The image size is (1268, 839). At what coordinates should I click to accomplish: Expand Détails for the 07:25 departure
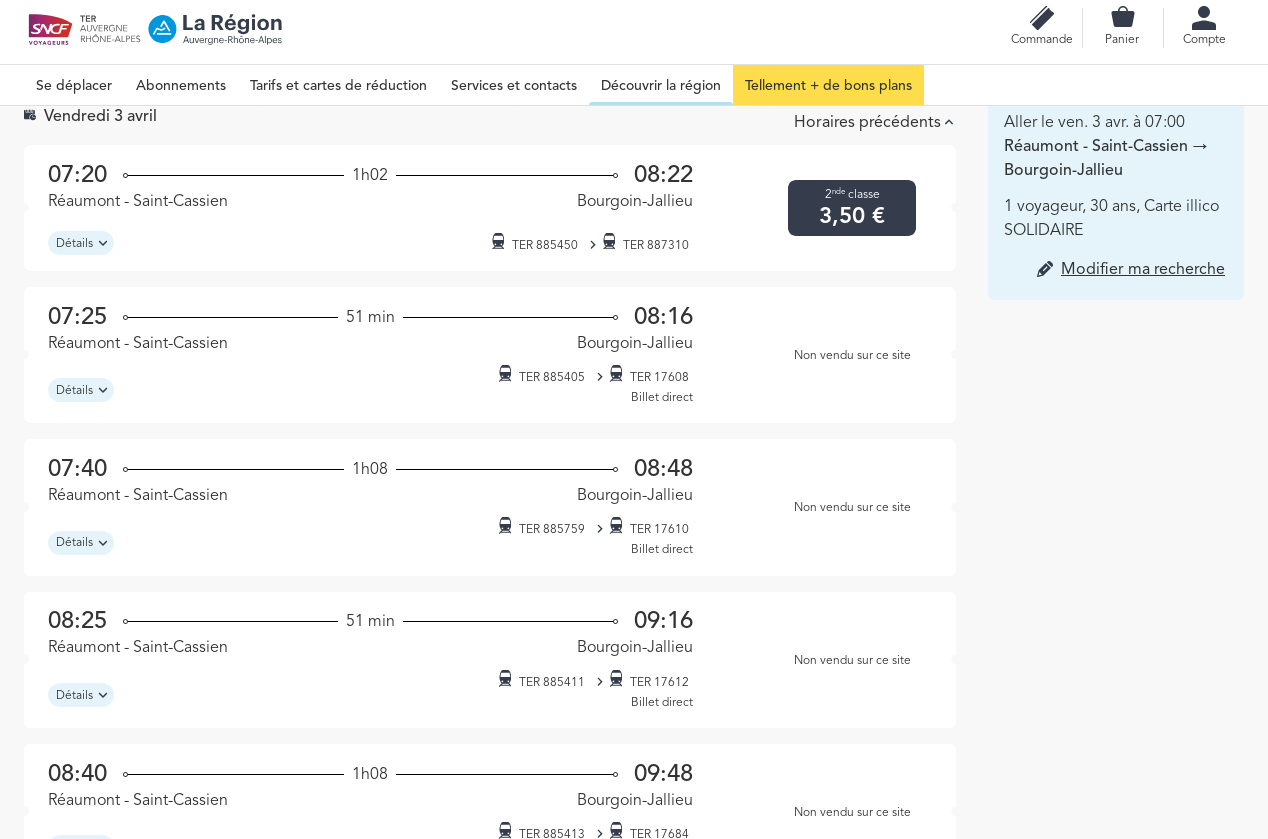tap(81, 390)
